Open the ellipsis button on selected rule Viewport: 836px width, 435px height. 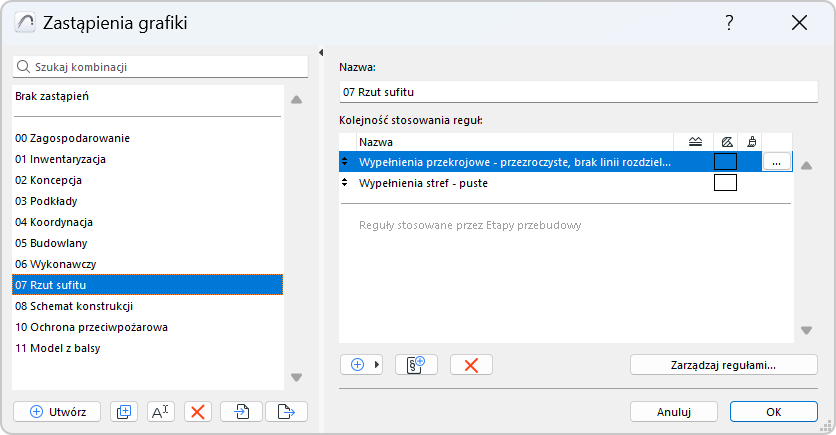point(777,161)
